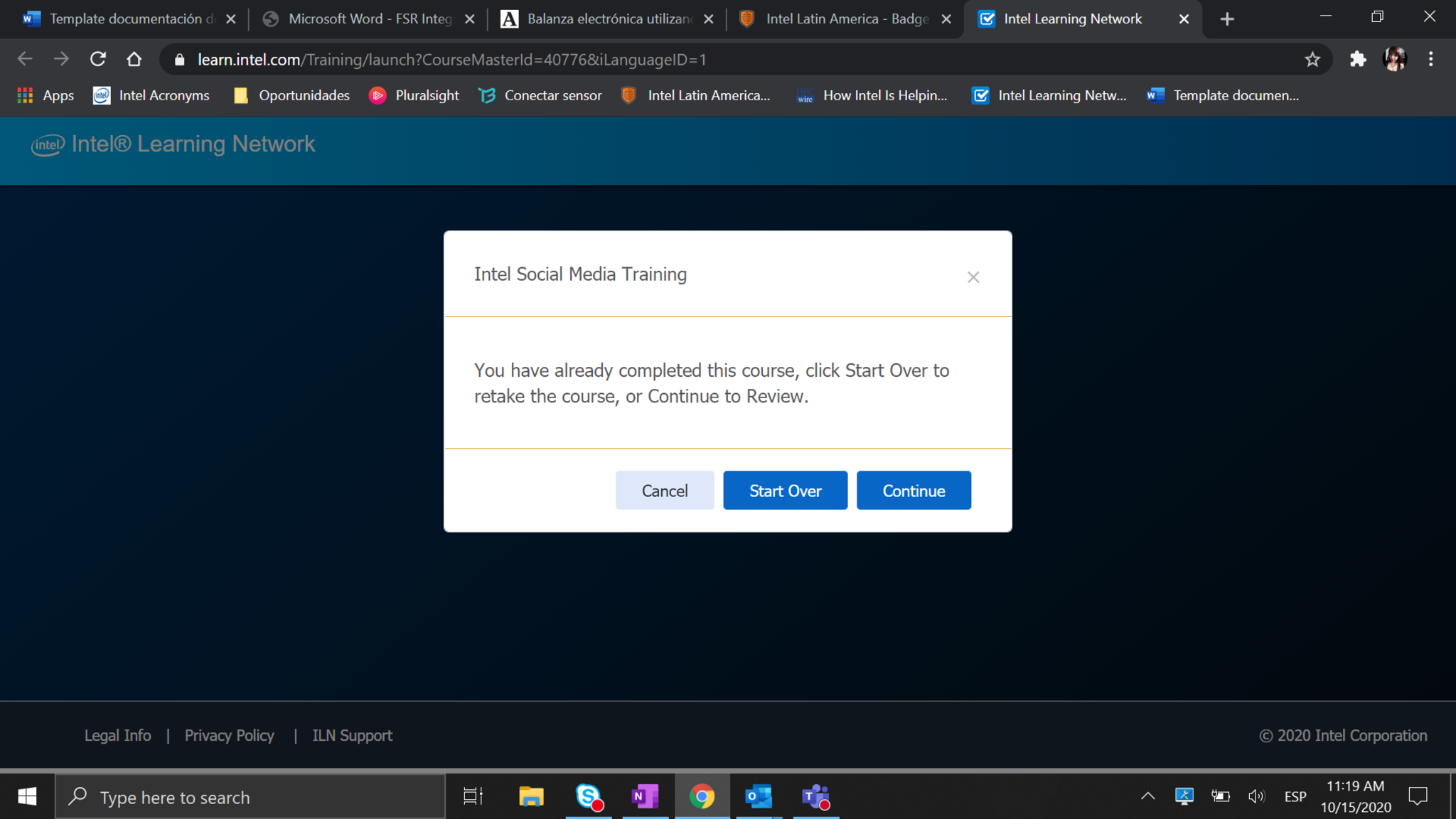This screenshot has width=1456, height=819.
Task: Open Microsoft Teams from taskbar
Action: point(815,797)
